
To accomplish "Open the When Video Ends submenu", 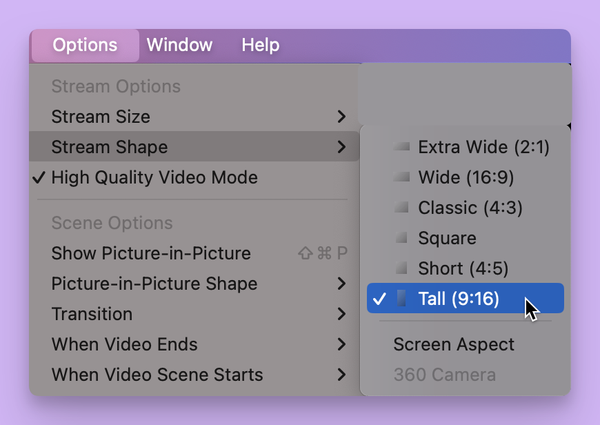I will [342, 345].
